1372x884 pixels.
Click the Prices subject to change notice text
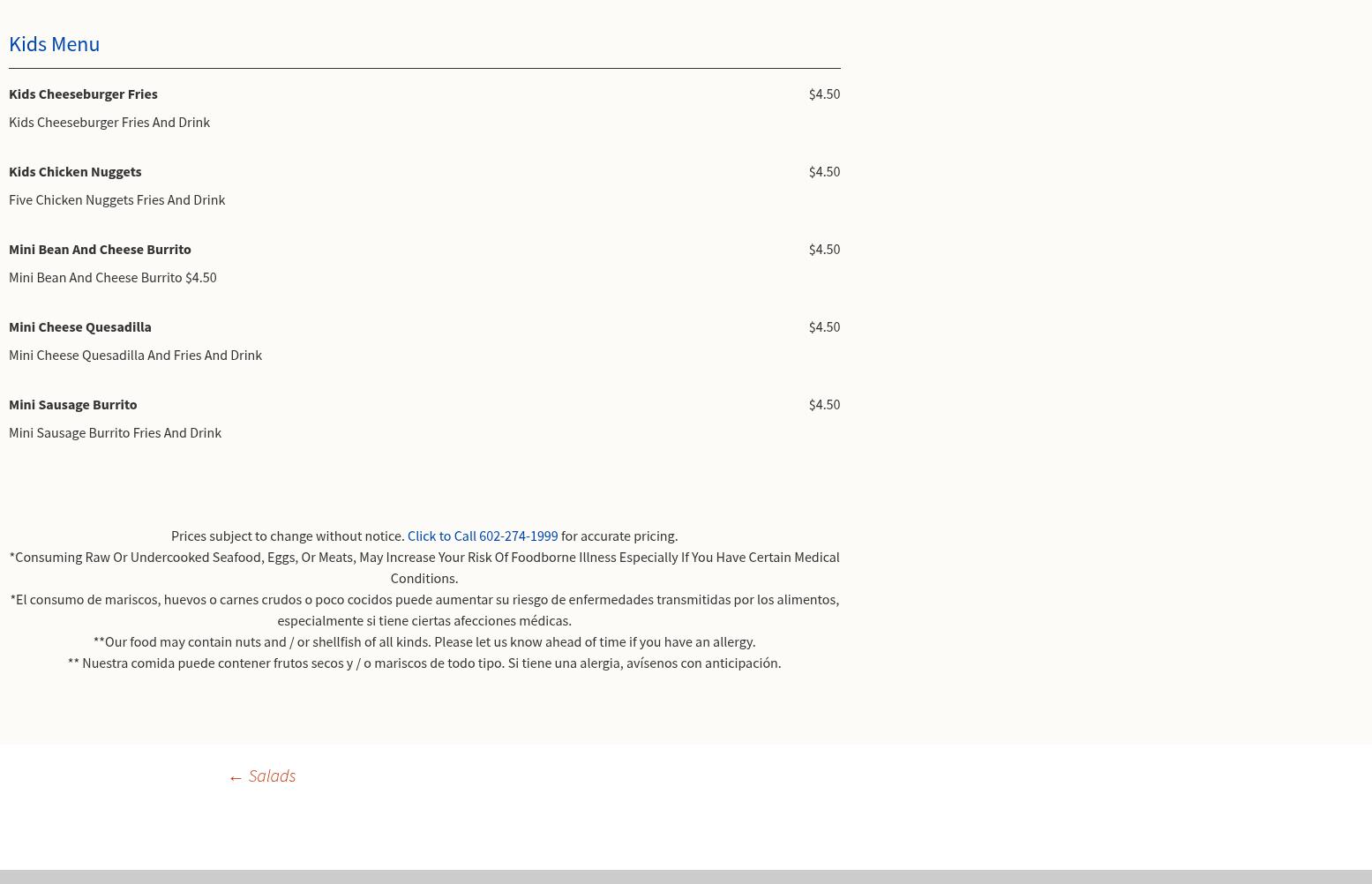287,536
